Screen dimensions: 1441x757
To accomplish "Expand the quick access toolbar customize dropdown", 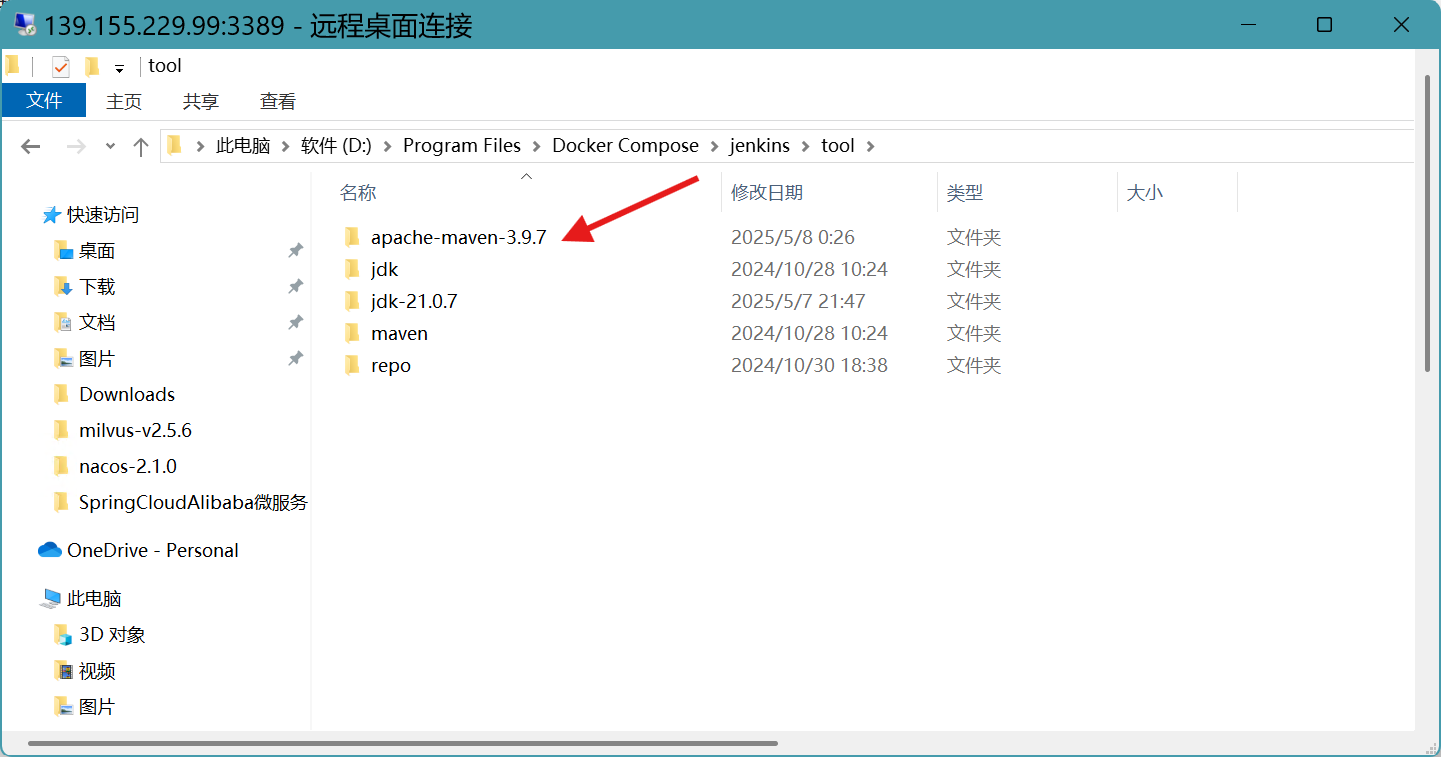I will (x=119, y=68).
